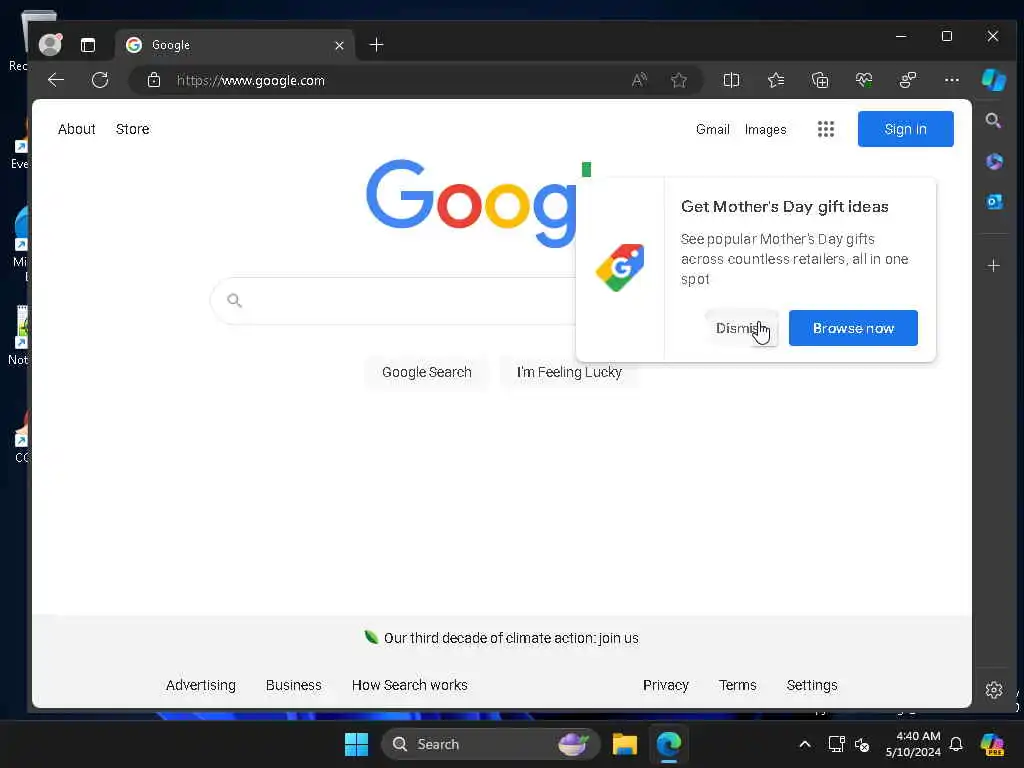Image resolution: width=1024 pixels, height=768 pixels.
Task: Open the Edge profile avatar icon
Action: click(50, 44)
